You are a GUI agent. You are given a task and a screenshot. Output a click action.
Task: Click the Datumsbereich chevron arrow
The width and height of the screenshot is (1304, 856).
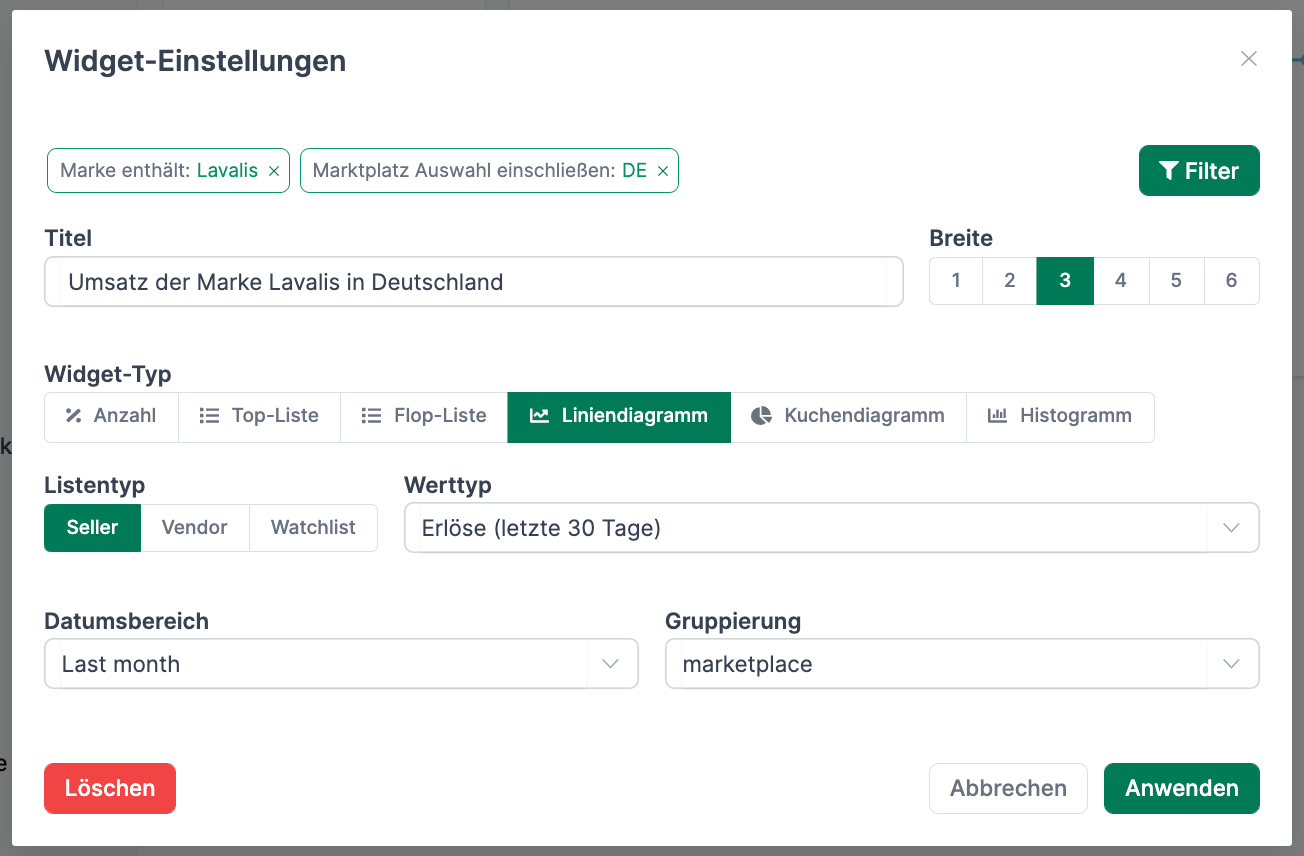pyautogui.click(x=610, y=664)
